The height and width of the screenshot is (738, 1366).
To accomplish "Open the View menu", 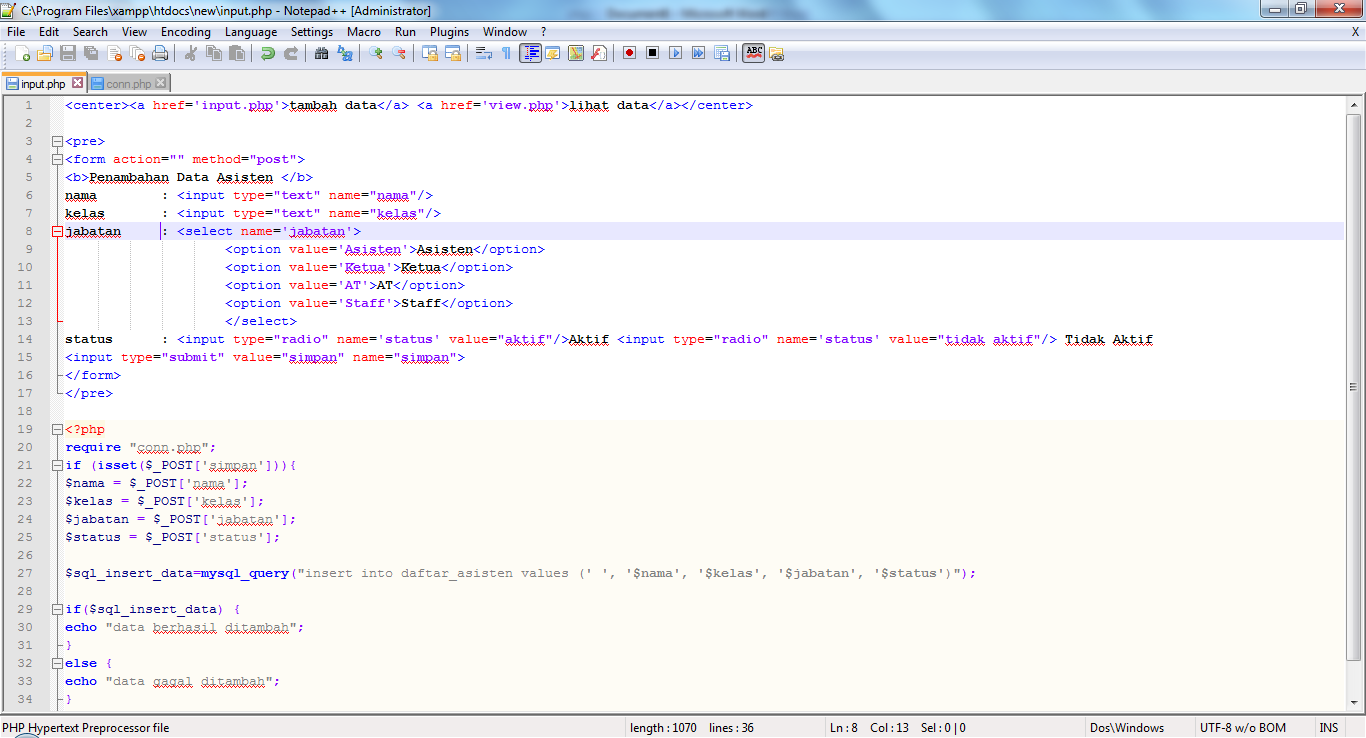I will point(135,32).
